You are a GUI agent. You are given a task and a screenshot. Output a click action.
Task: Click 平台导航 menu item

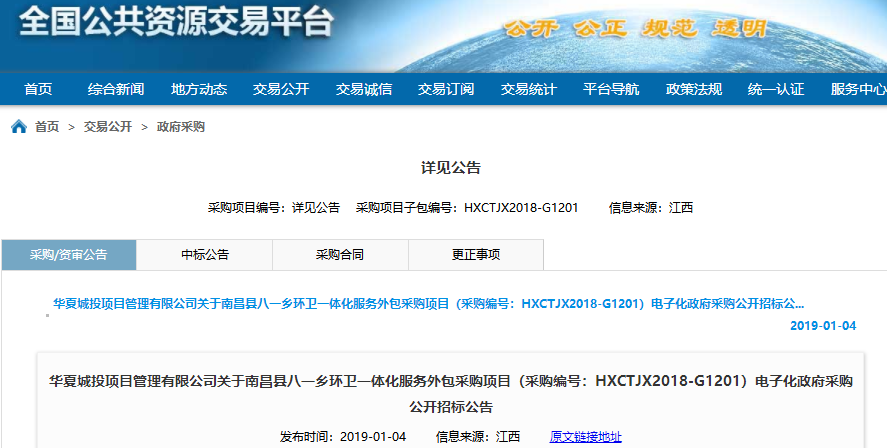tap(611, 89)
